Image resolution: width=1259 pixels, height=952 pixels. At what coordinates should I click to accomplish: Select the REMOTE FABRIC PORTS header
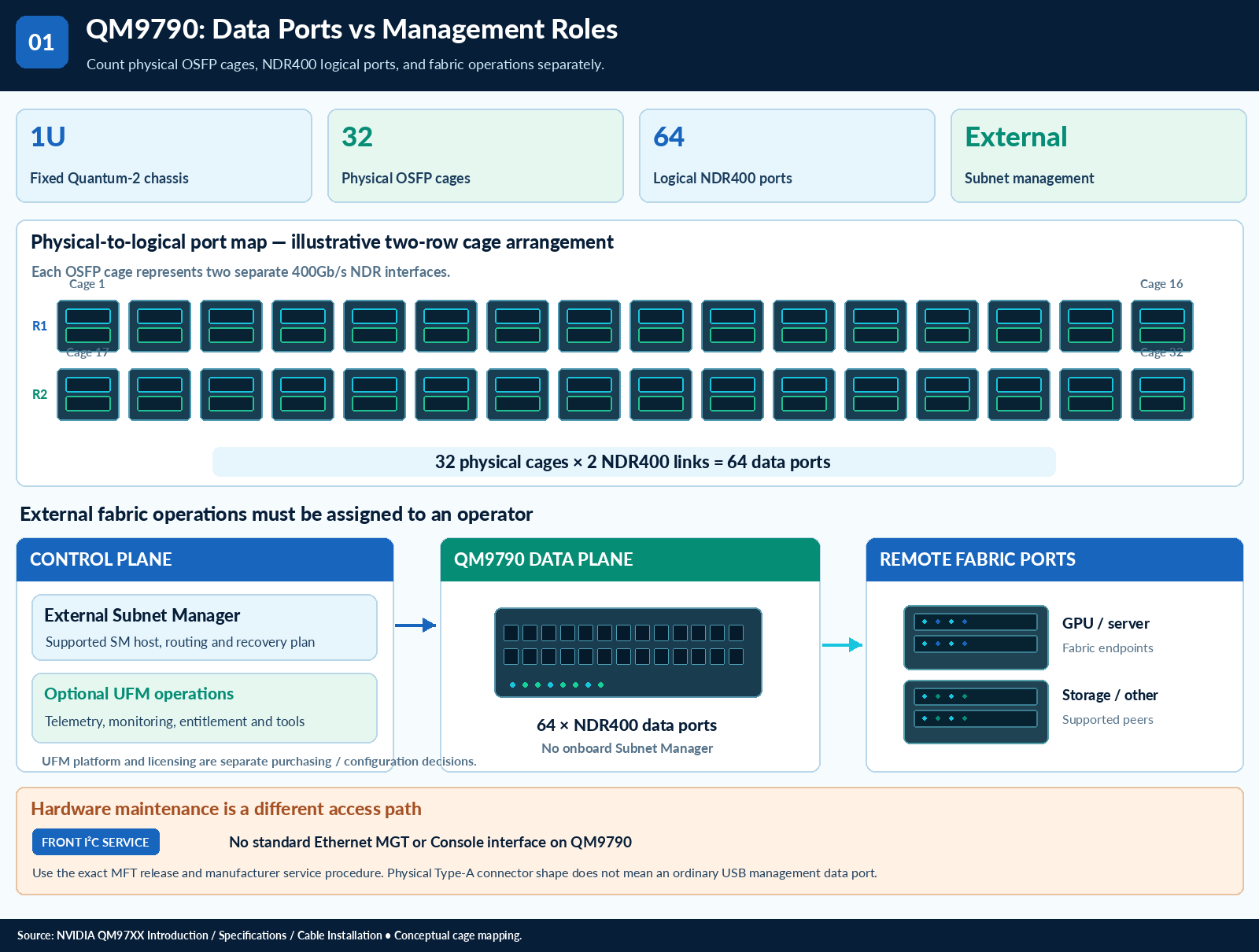click(1054, 559)
